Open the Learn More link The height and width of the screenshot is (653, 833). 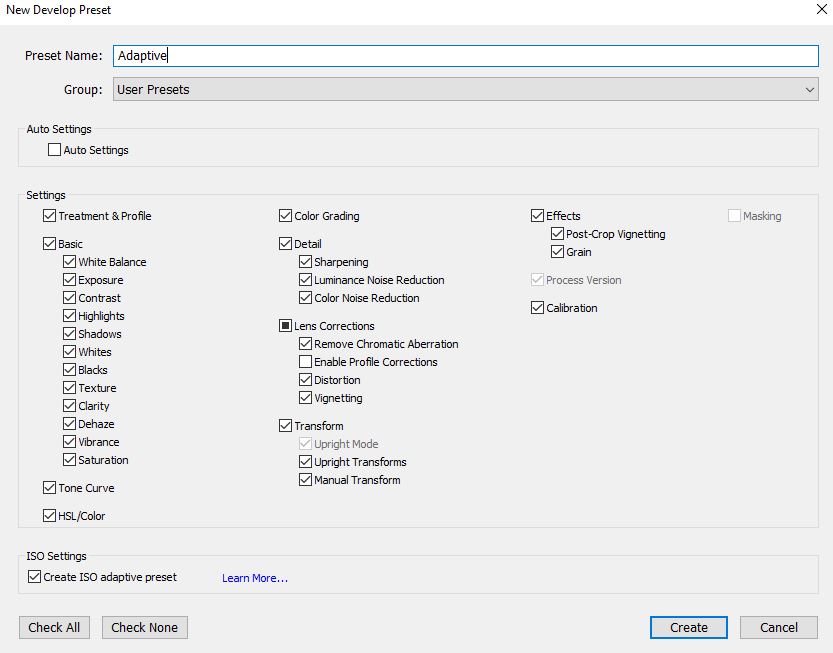(x=255, y=578)
